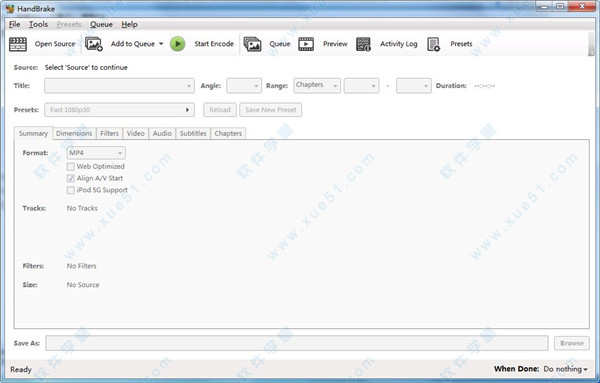Screen dimensions: 600x383
Task: Expand the Title dropdown
Action: click(119, 86)
